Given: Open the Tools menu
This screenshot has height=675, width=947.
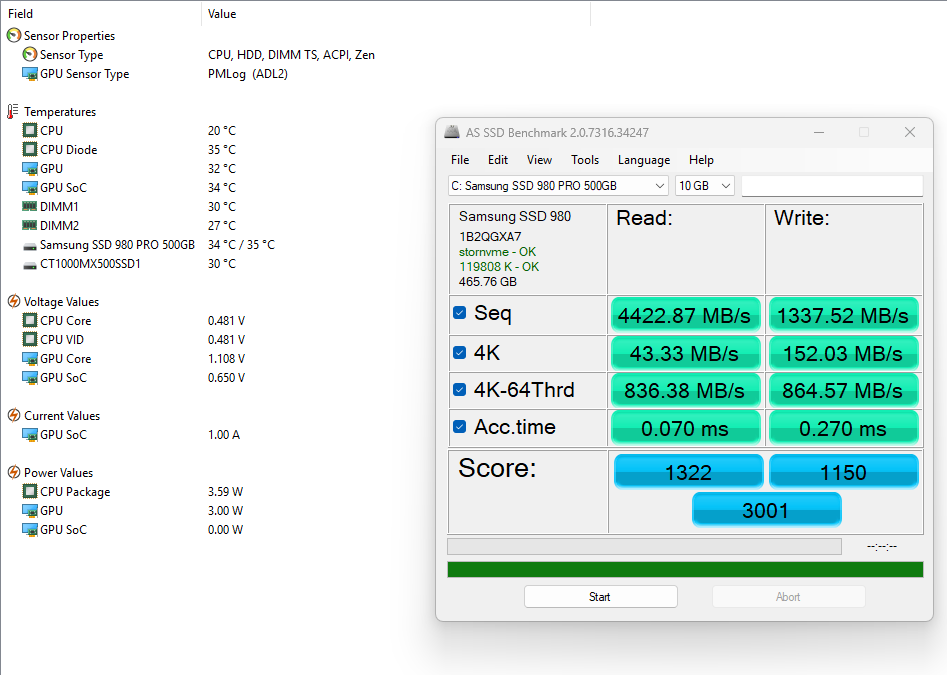Looking at the screenshot, I should [585, 160].
